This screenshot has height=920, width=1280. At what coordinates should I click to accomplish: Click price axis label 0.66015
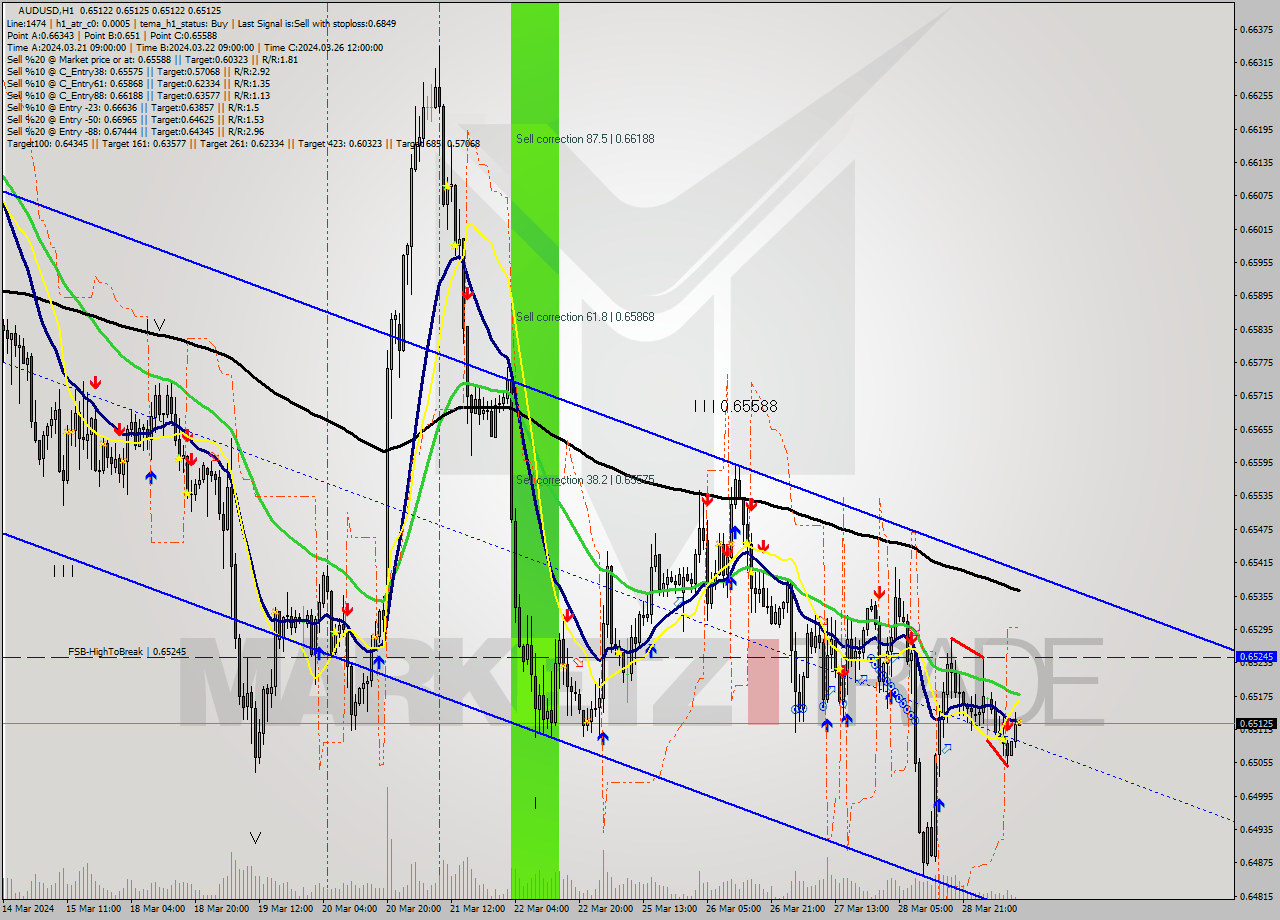click(x=1255, y=229)
